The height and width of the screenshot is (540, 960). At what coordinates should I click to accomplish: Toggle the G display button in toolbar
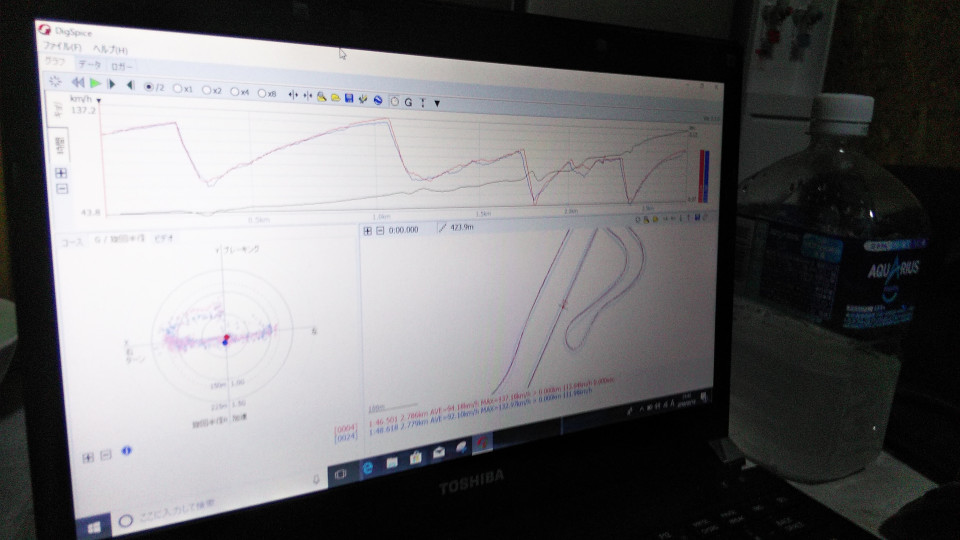coord(408,102)
